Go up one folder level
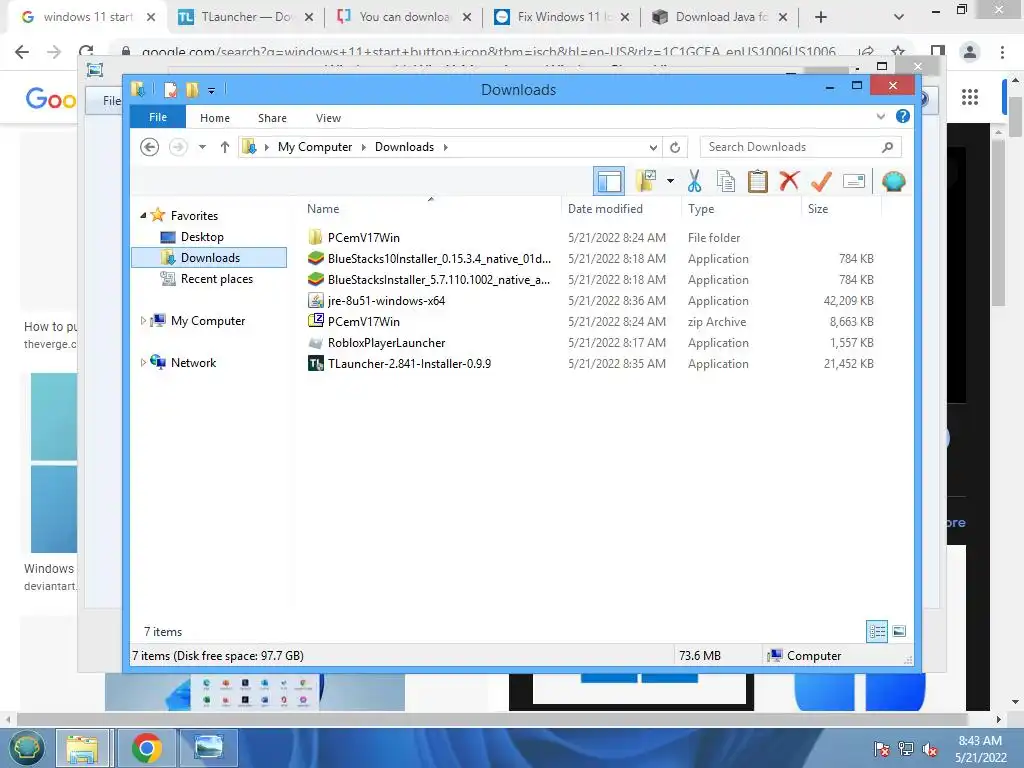 pos(225,147)
